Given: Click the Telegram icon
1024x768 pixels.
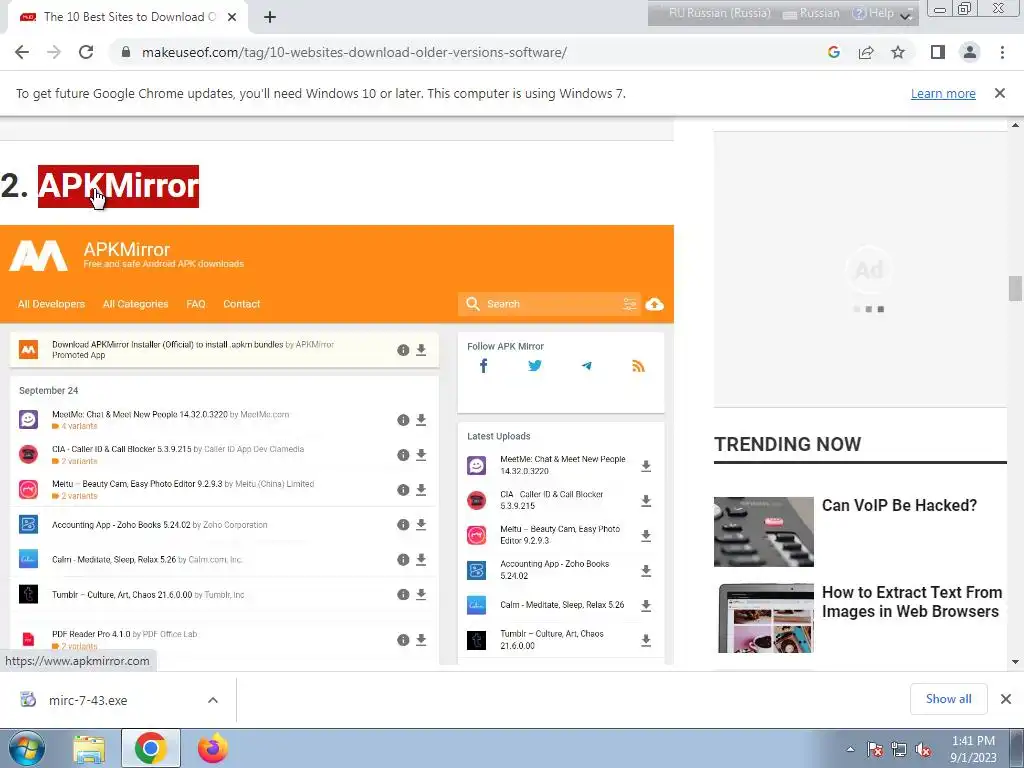Looking at the screenshot, I should pyautogui.click(x=586, y=366).
